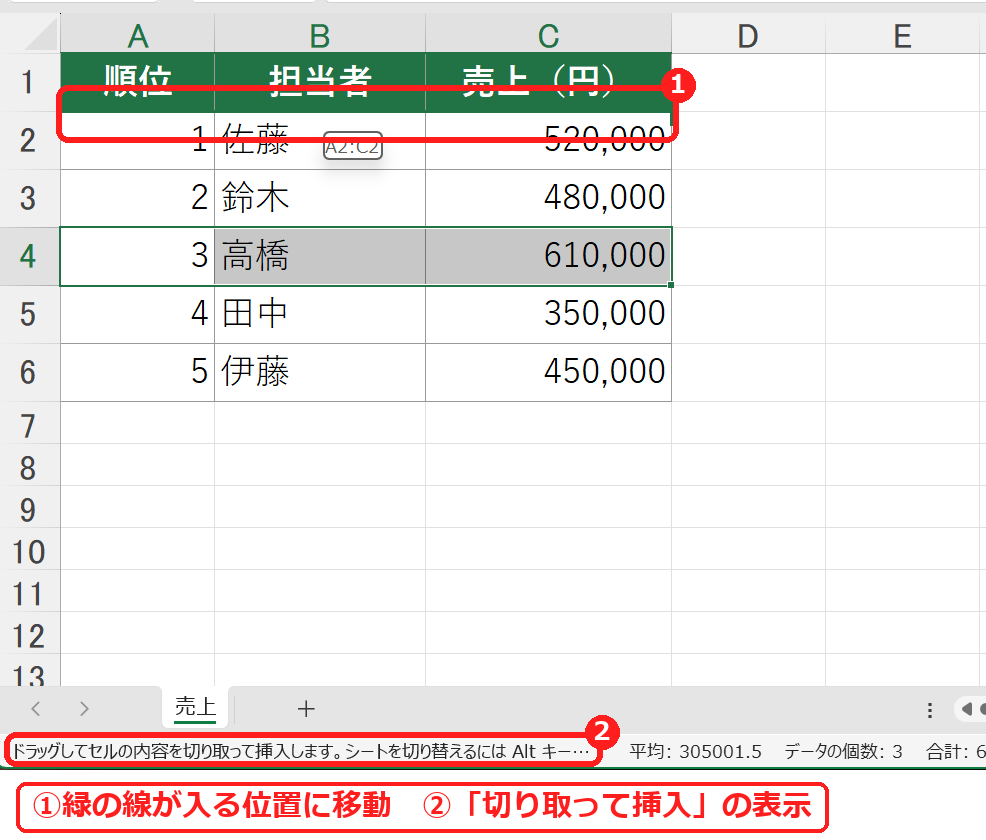Click the 480,000 sales cell
The image size is (986, 840).
click(548, 198)
